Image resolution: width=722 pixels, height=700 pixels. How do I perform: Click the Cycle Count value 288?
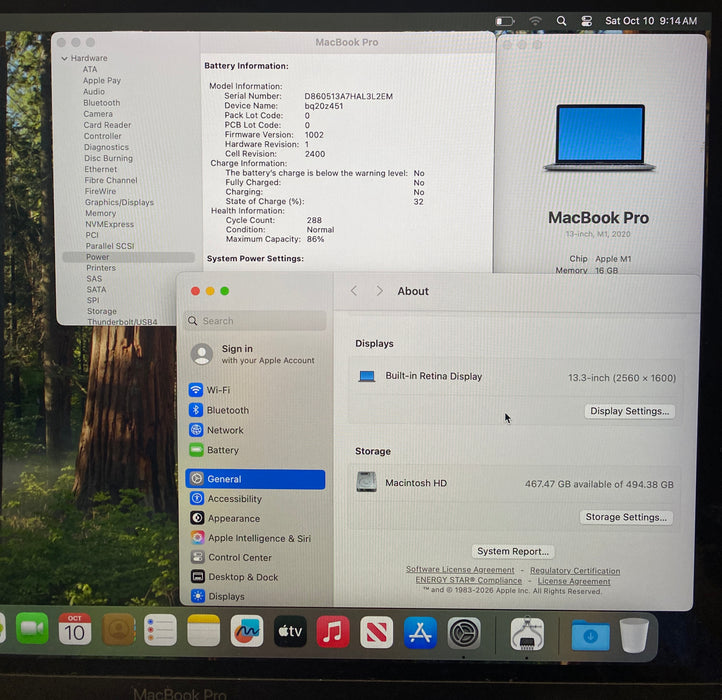click(314, 220)
